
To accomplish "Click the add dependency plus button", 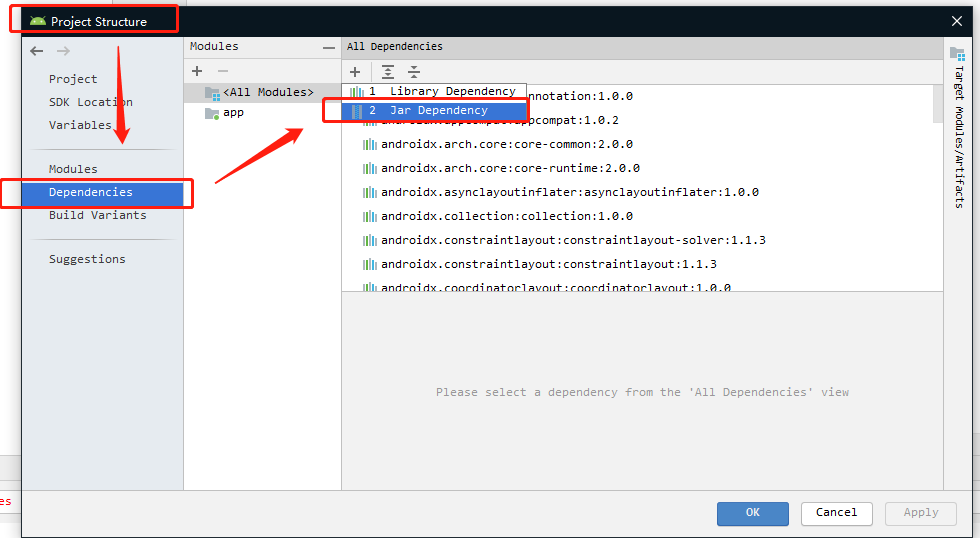I will pyautogui.click(x=355, y=72).
